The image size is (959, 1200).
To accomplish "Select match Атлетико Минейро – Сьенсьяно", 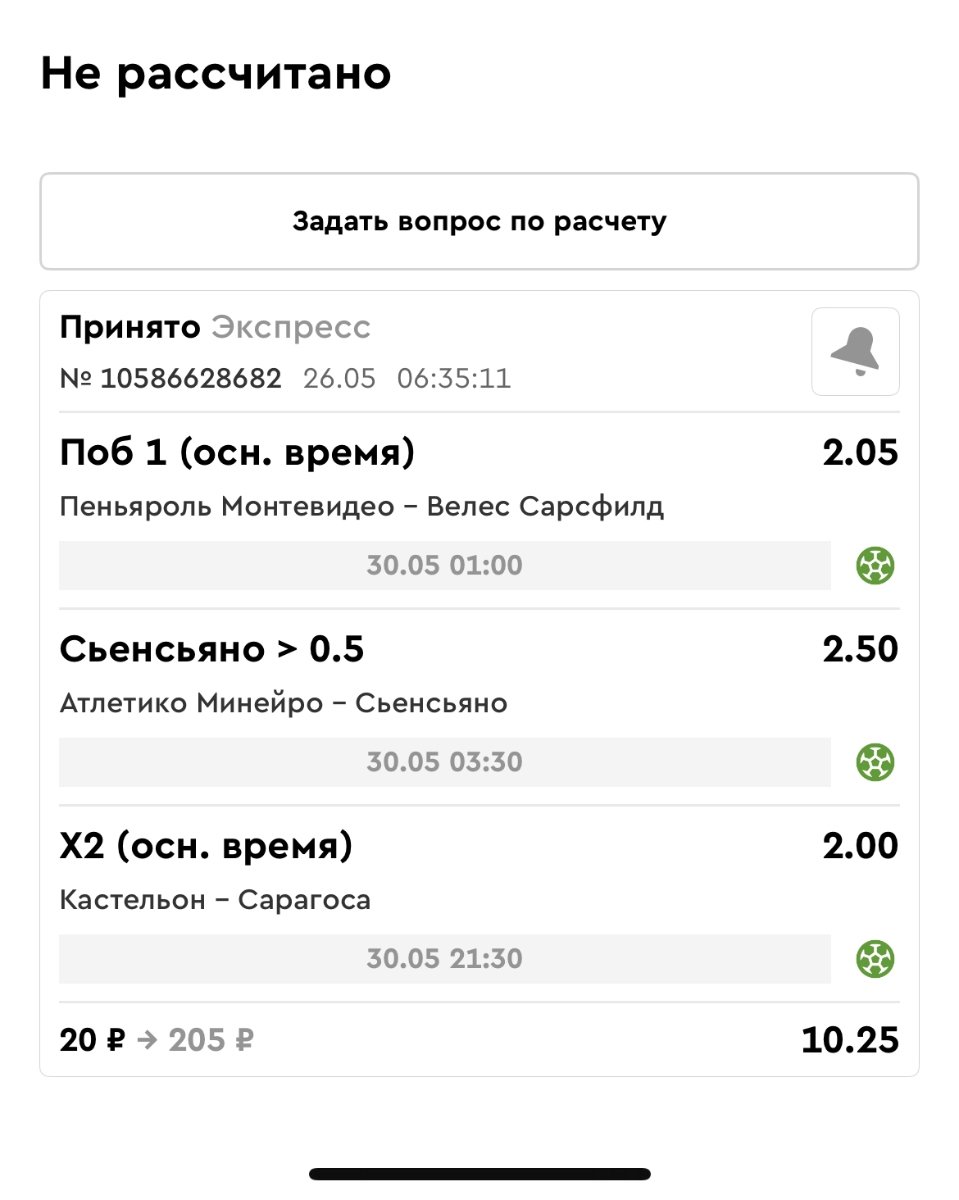I will click(283, 704).
